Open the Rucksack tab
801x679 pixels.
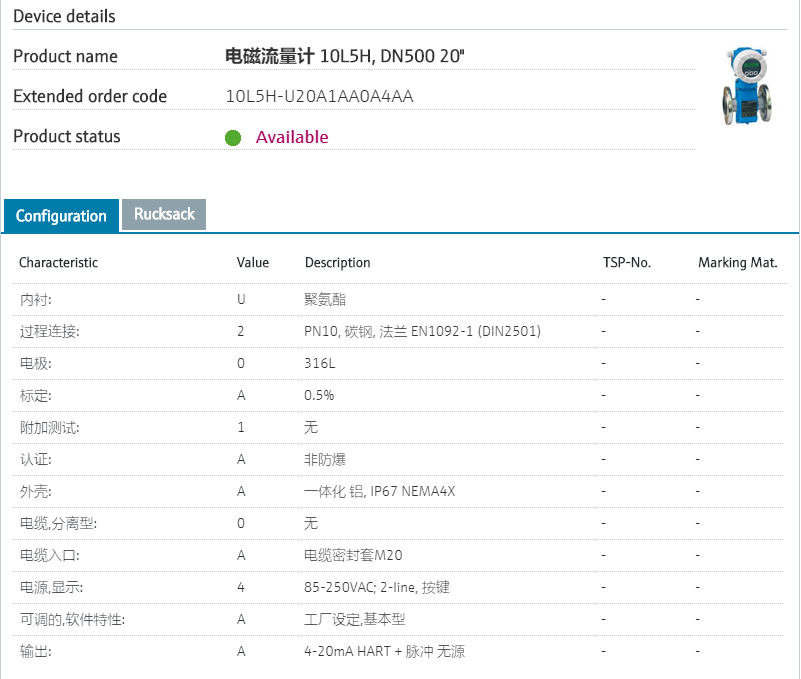point(164,214)
